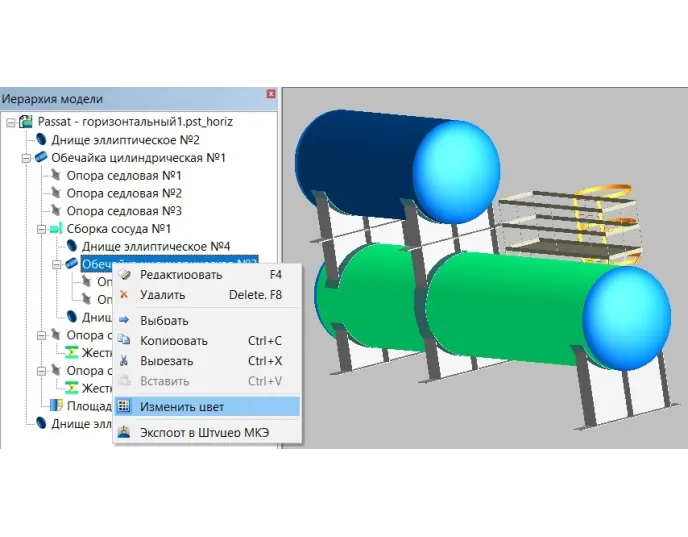Click the red X Удалить icon
The width and height of the screenshot is (688, 537).
(124, 295)
